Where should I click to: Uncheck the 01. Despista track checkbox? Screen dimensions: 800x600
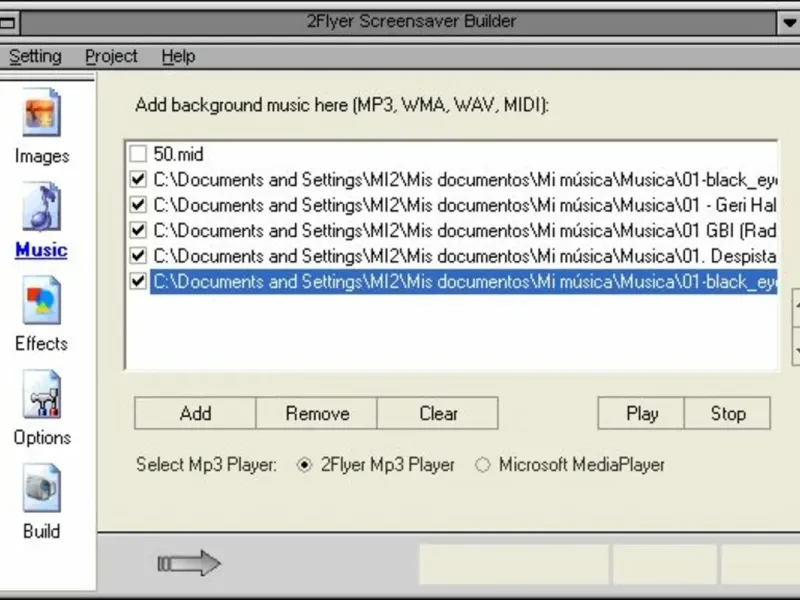[x=138, y=256]
